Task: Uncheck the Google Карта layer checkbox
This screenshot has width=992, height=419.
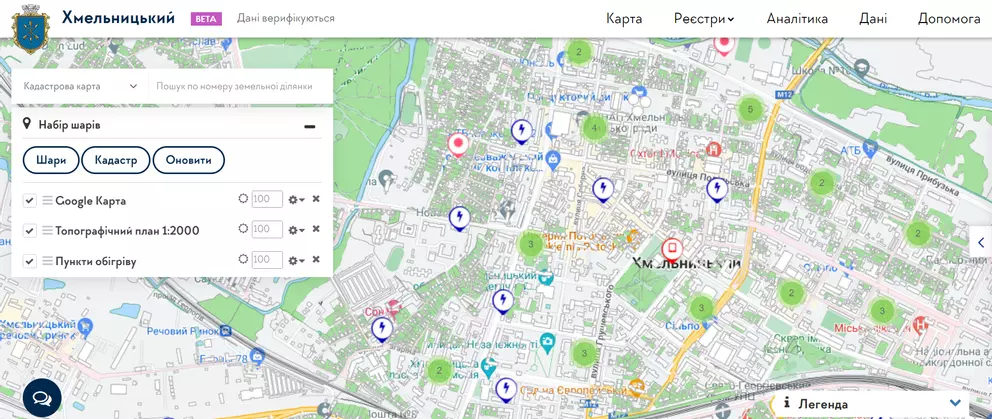Action: click(30, 200)
